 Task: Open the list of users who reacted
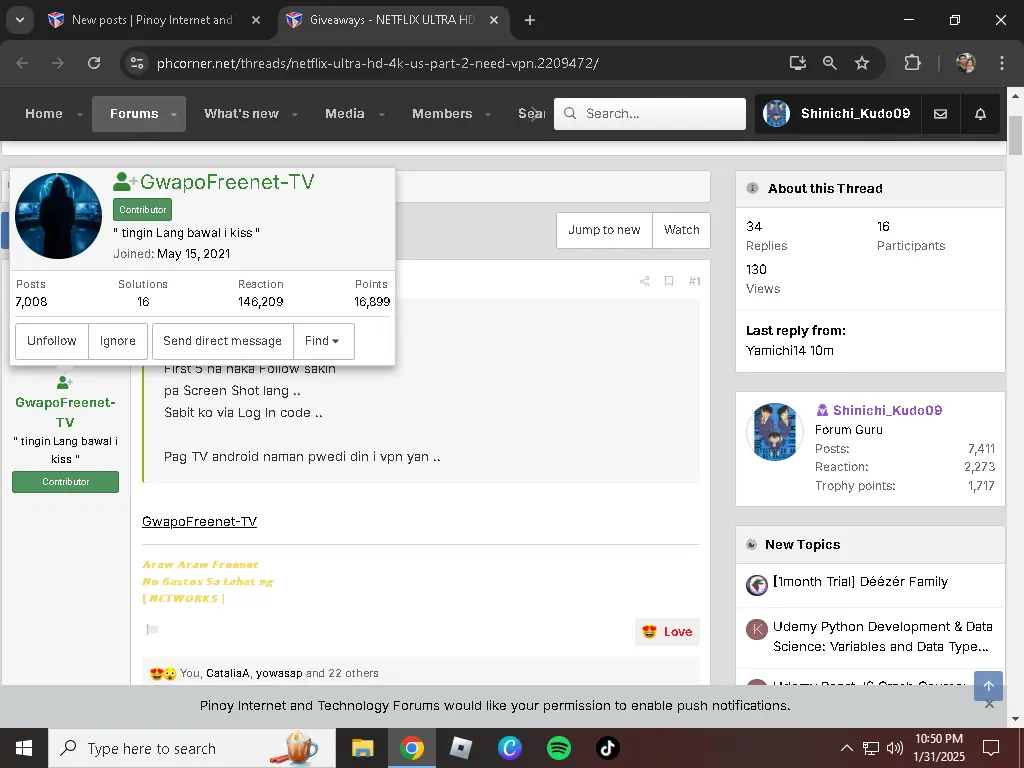click(279, 673)
